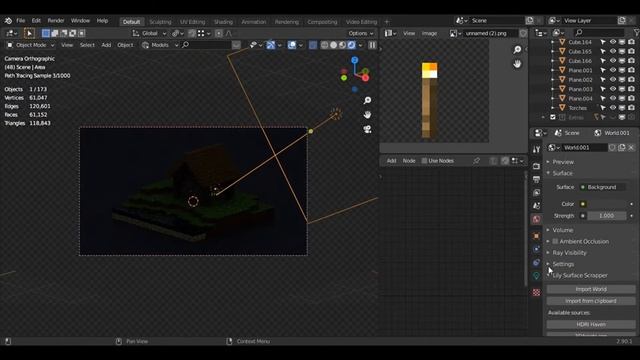
Task: Switch to the Sculpting workspace tab
Action: click(160, 22)
